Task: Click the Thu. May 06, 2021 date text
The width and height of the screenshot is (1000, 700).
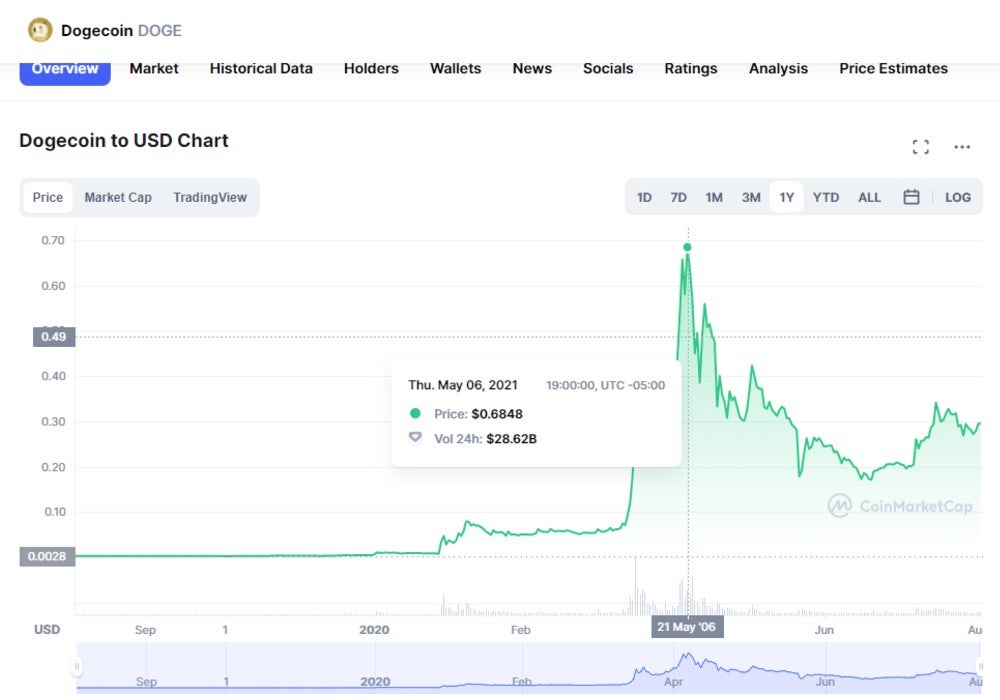Action: pos(463,385)
